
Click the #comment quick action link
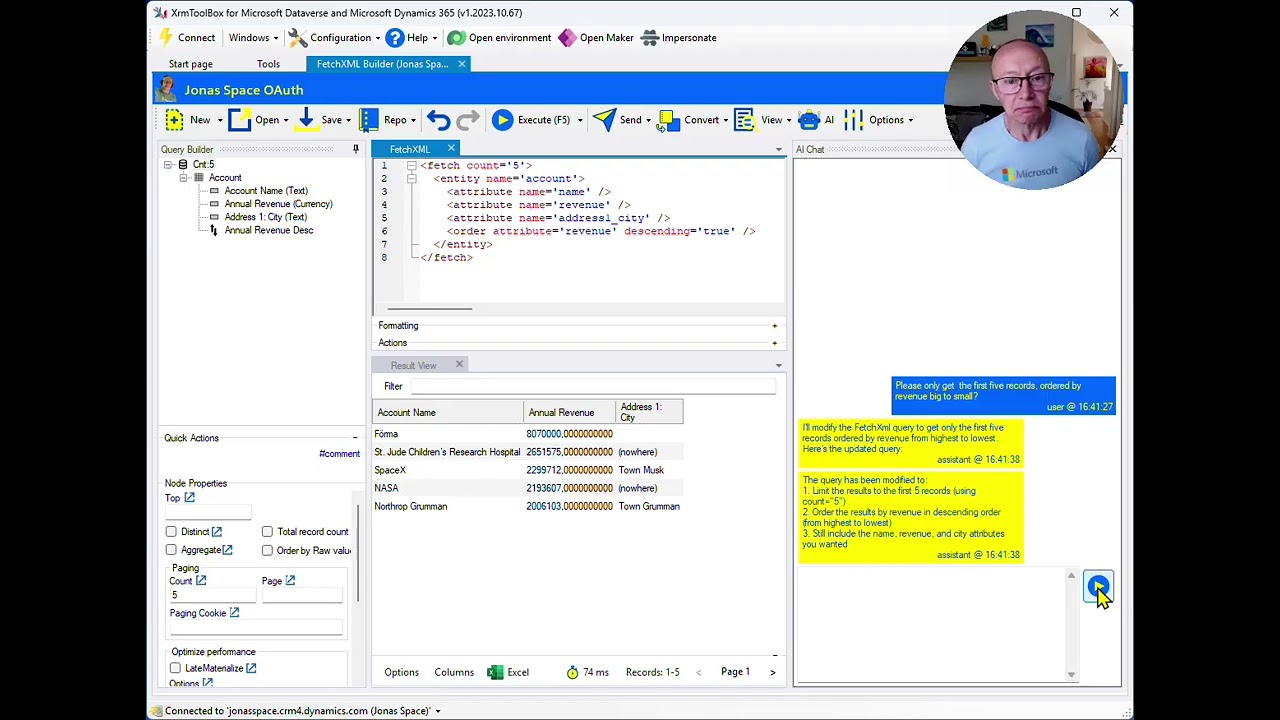(x=339, y=454)
